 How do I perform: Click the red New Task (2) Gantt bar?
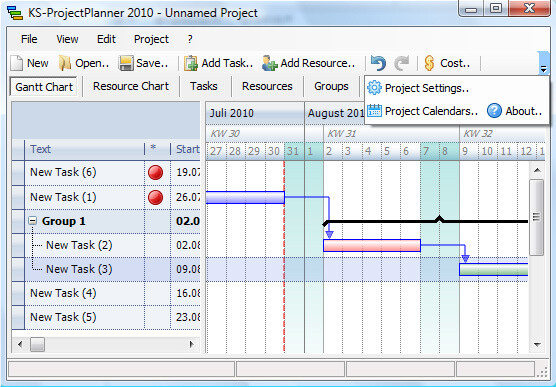click(x=372, y=245)
